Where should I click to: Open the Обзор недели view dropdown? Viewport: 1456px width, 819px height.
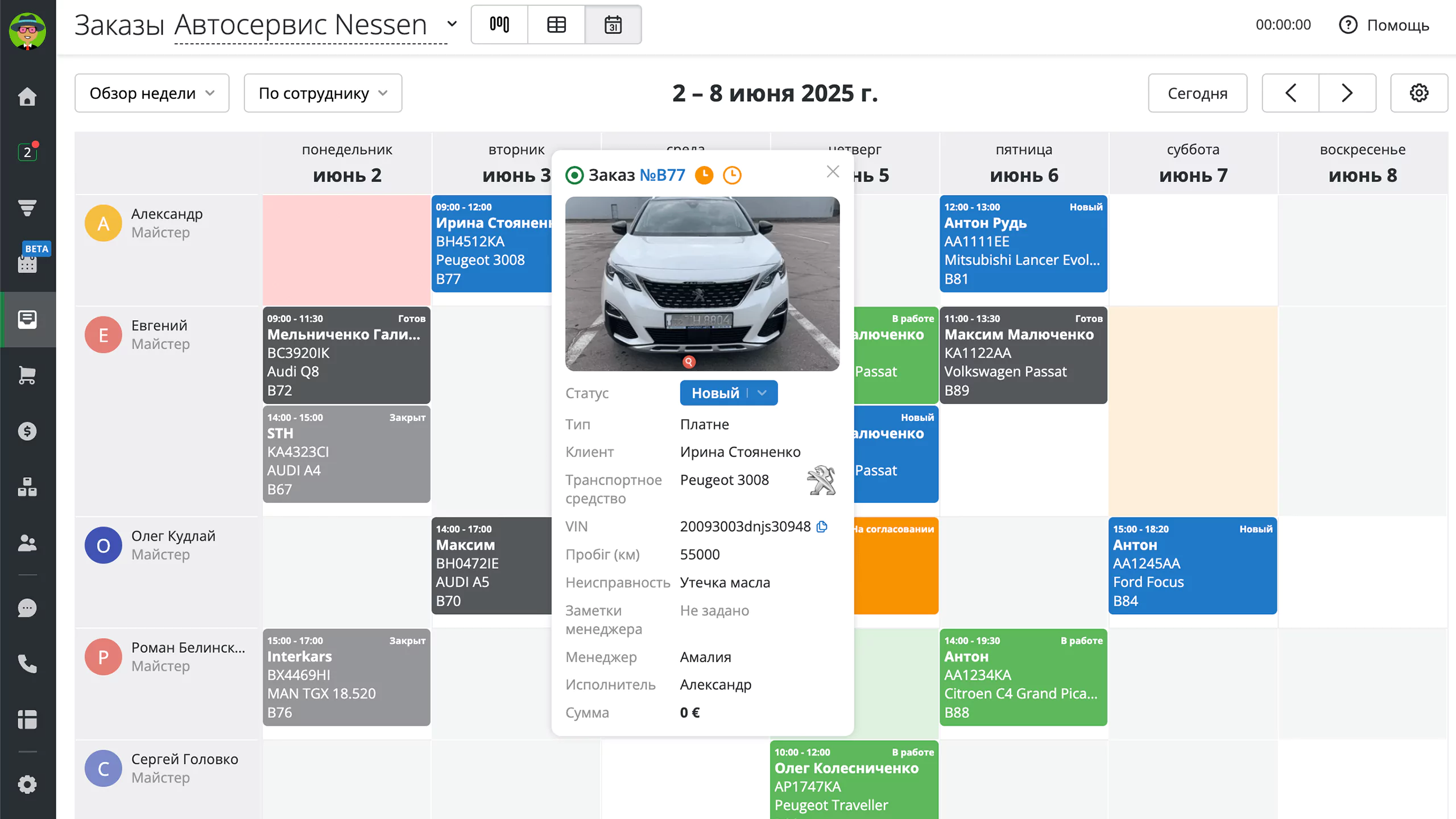point(152,93)
